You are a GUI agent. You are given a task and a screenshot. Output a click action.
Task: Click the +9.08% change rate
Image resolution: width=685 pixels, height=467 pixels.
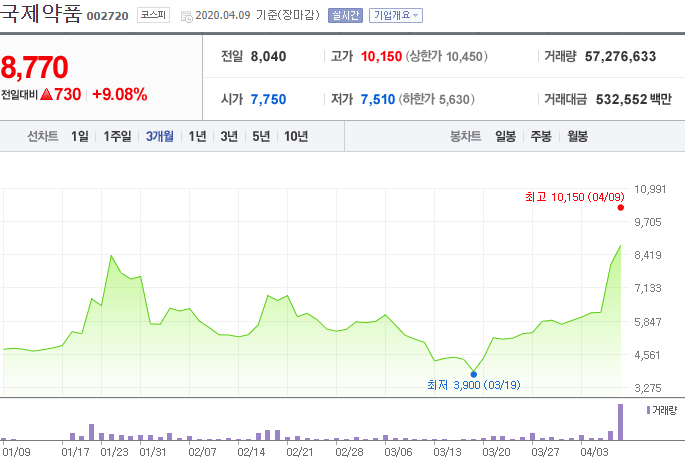point(120,94)
